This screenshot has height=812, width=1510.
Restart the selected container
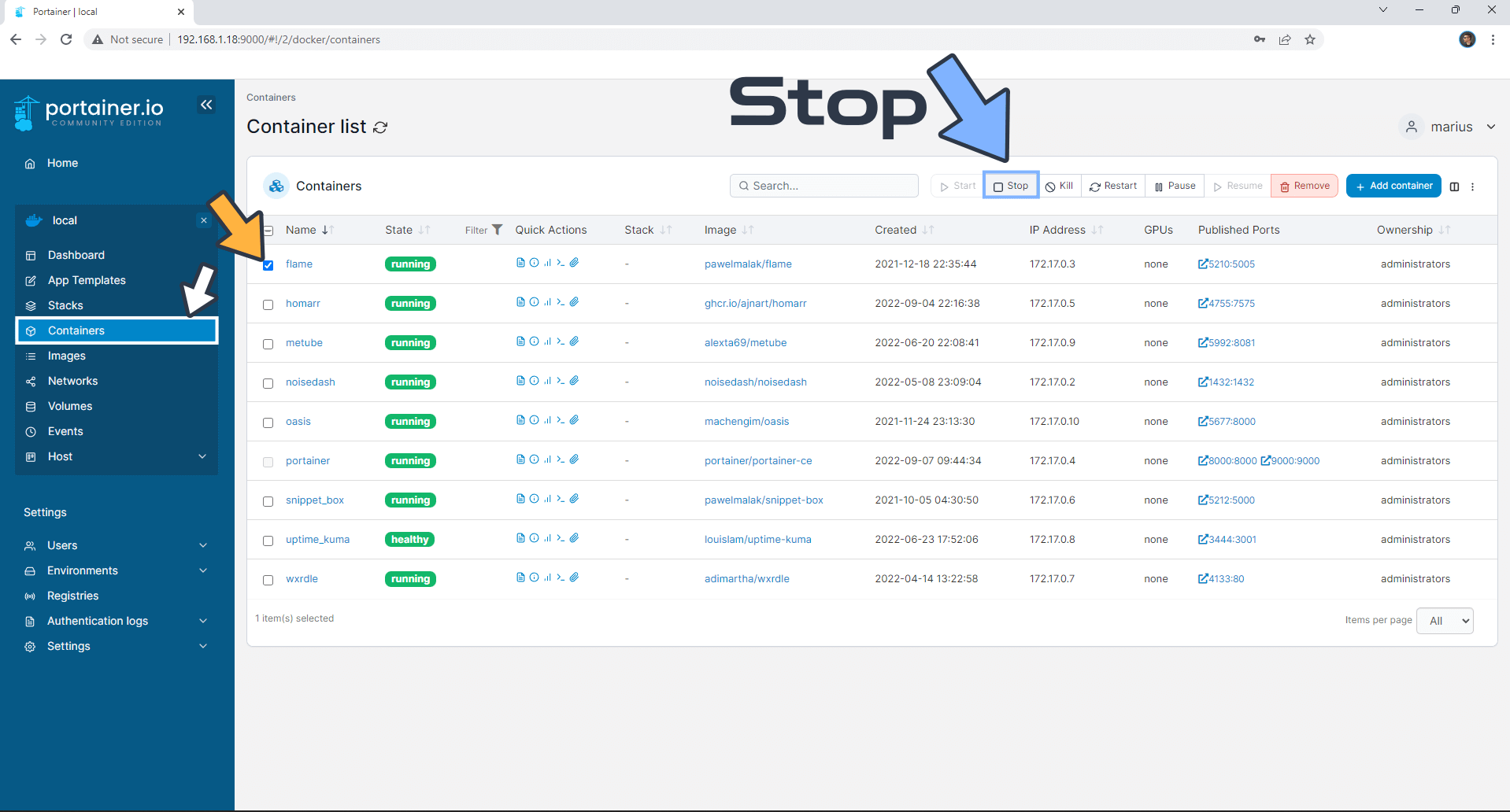pyautogui.click(x=1113, y=186)
